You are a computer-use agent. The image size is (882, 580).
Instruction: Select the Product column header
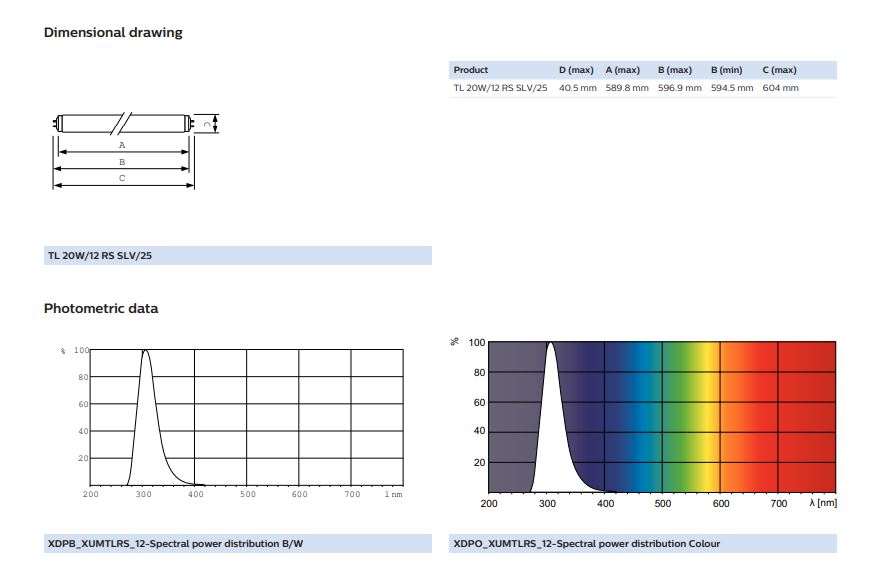pos(471,70)
